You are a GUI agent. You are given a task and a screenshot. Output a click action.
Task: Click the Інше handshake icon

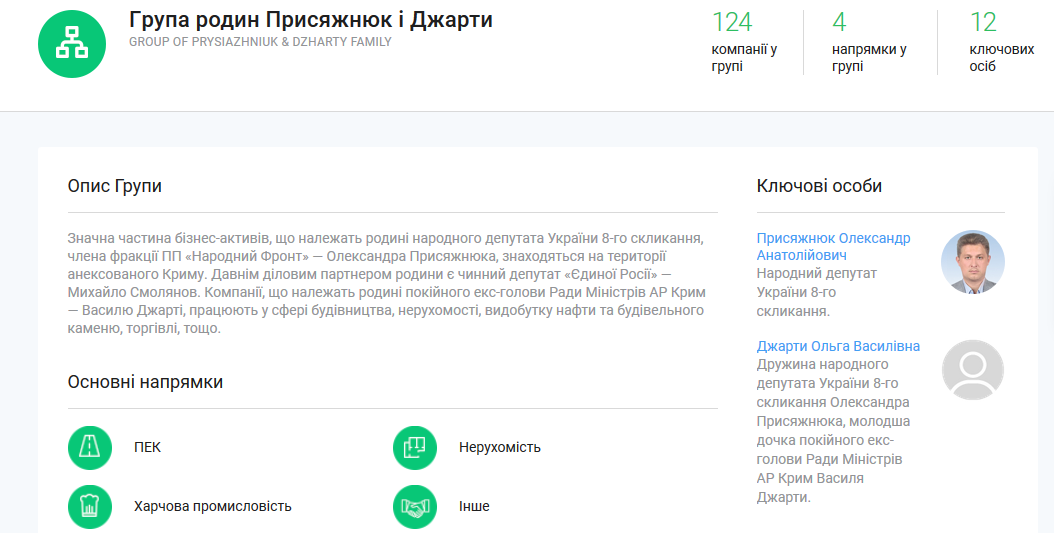point(415,506)
